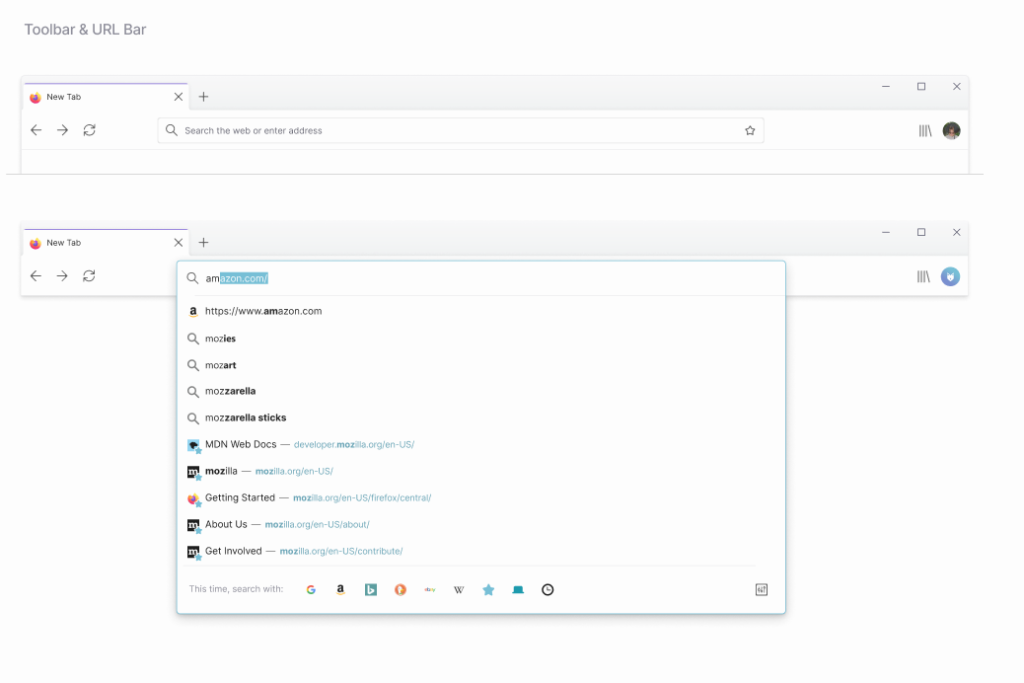Open a new tab with the plus
The width and height of the screenshot is (1024, 683).
tap(204, 96)
